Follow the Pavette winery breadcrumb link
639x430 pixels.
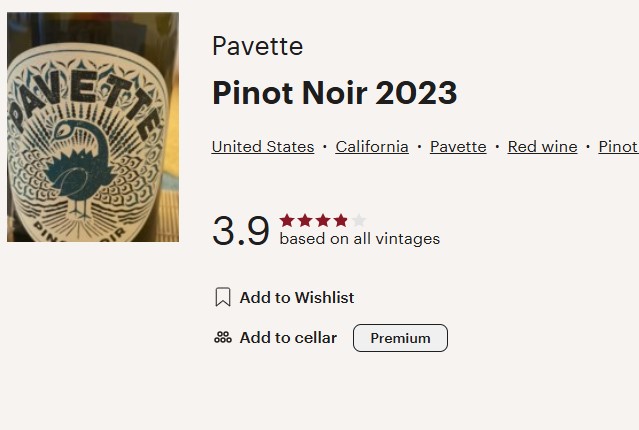pos(458,147)
